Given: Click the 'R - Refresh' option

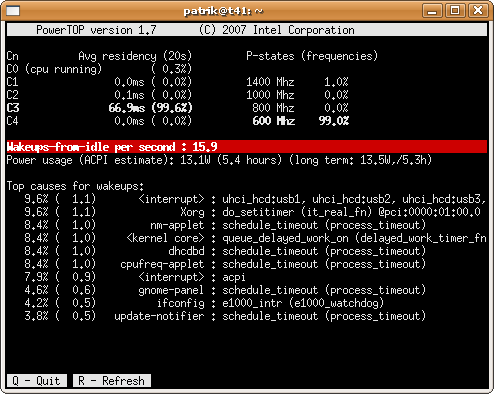Looking at the screenshot, I should pyautogui.click(x=112, y=381).
